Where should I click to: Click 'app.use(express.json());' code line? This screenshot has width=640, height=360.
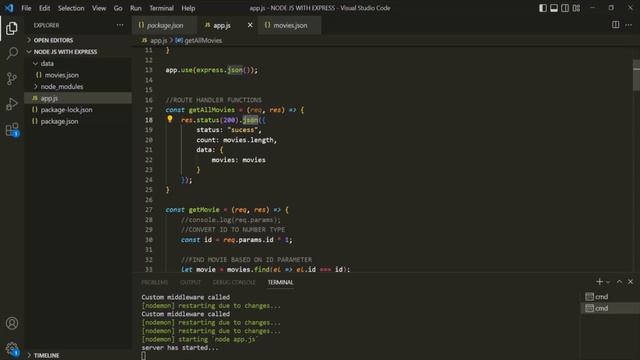211,70
